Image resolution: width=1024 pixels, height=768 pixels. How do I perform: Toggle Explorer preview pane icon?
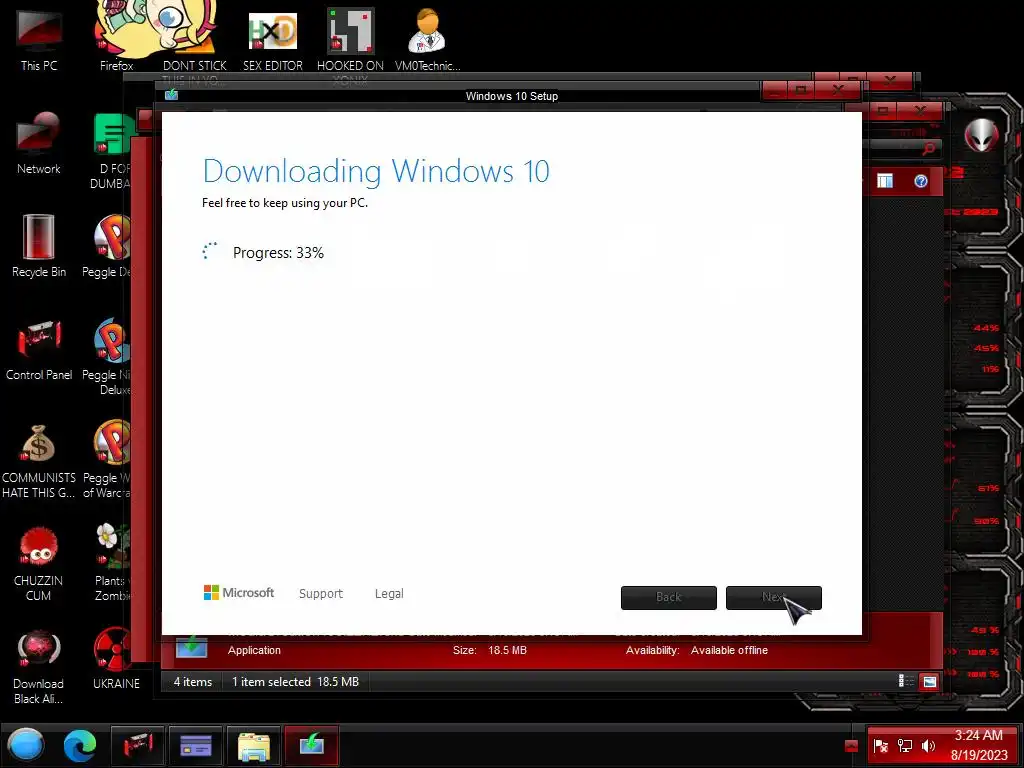click(885, 181)
